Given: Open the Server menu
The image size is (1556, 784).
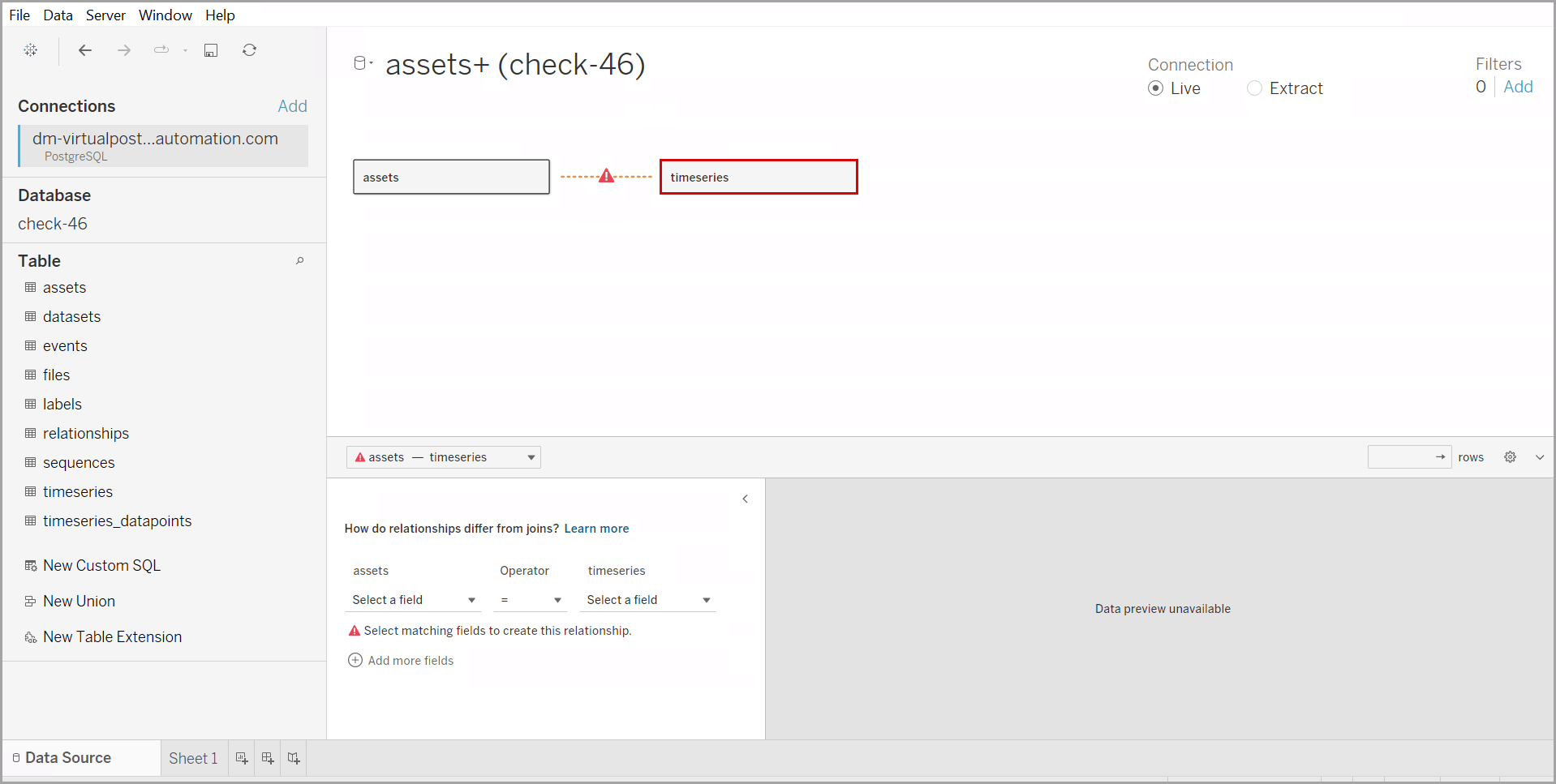Looking at the screenshot, I should [x=105, y=15].
